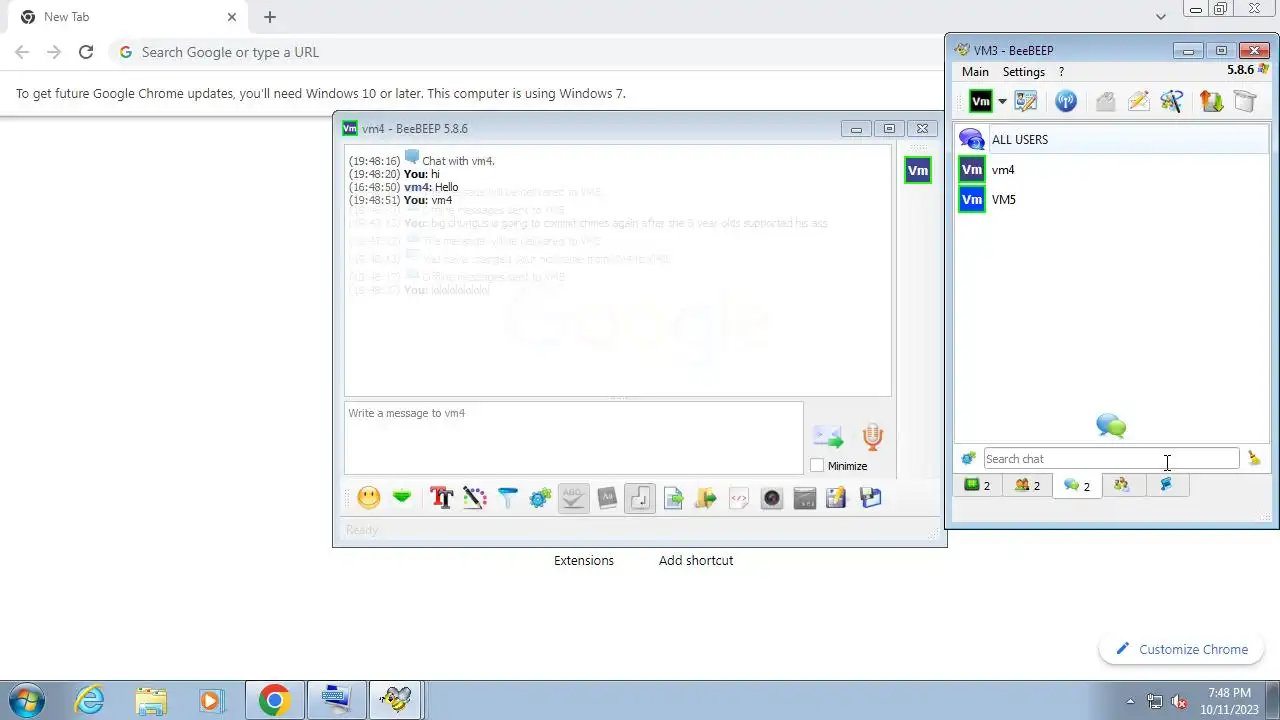
Task: Click the BeeBEEP bee taskbar icon
Action: 396,700
